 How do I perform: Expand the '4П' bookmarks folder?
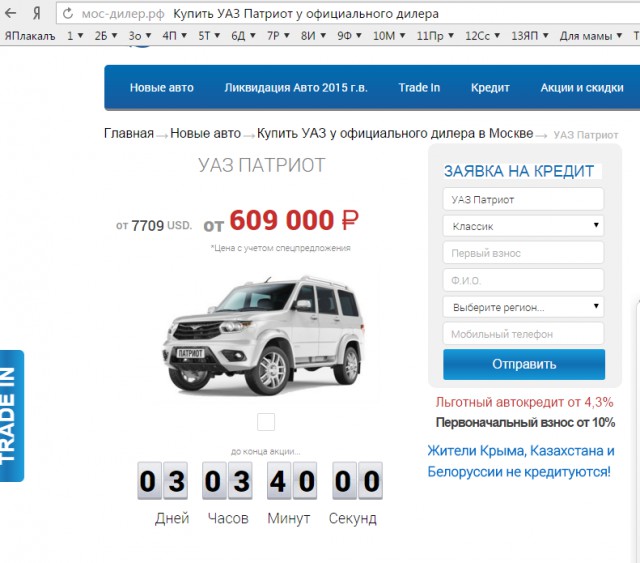click(174, 36)
